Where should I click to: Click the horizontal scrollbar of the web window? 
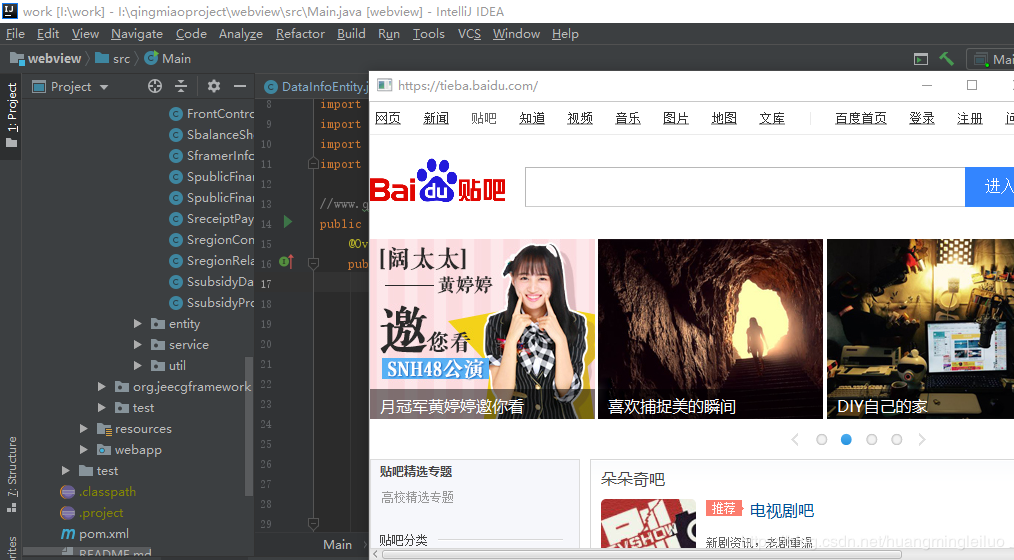[x=642, y=554]
